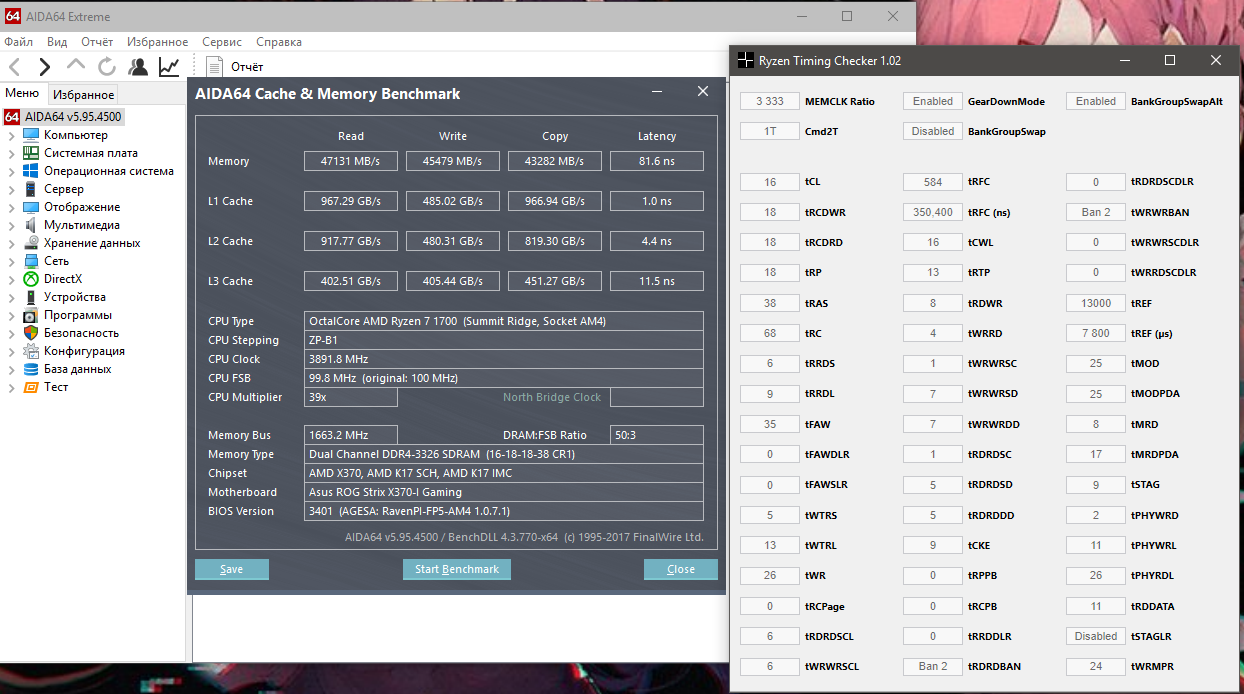Expand the Операционная система tree node
The width and height of the screenshot is (1244, 694).
(11, 171)
